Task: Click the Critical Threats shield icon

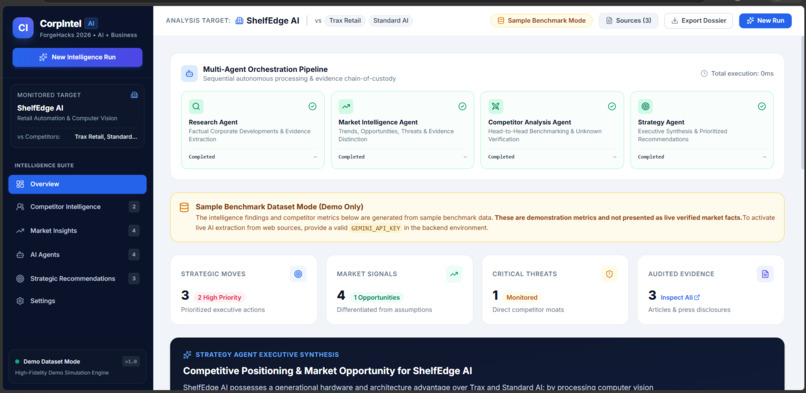Action: point(610,274)
